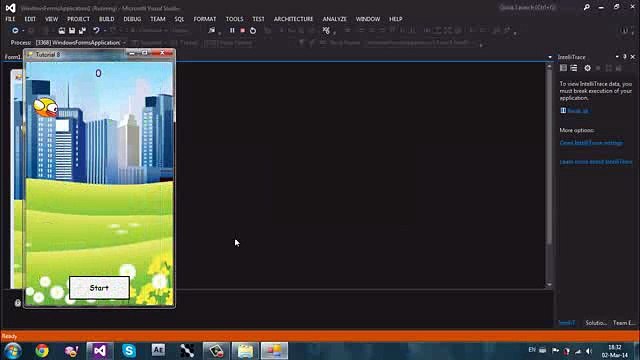
Task: Open the FILE menu
Action: (x=10, y=19)
